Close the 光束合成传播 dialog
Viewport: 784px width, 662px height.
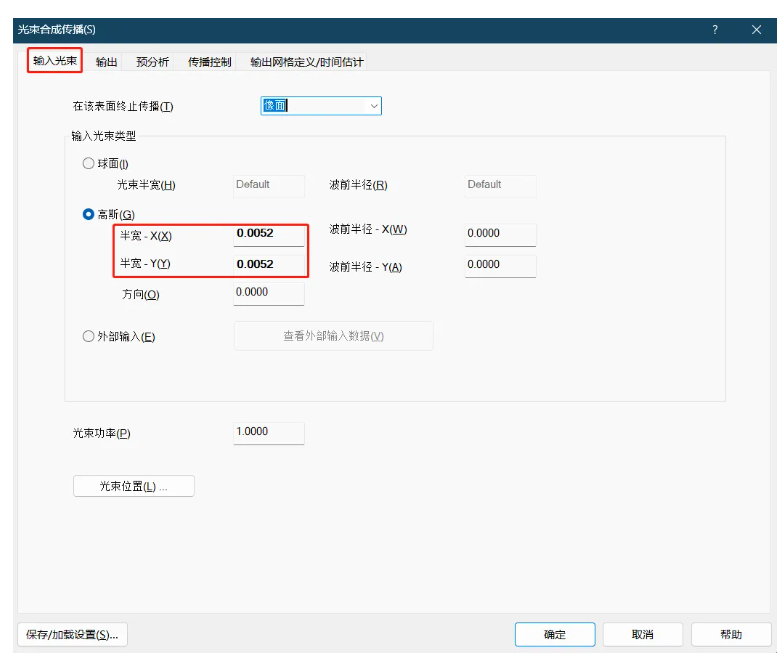point(756,30)
